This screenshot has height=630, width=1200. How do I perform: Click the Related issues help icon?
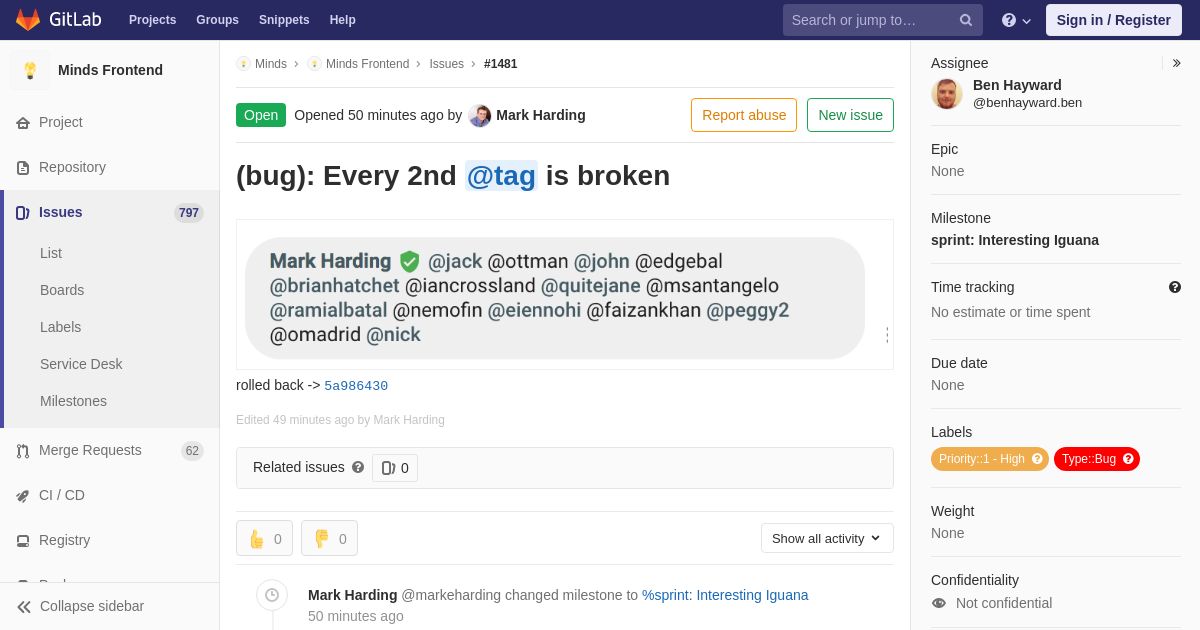358,467
